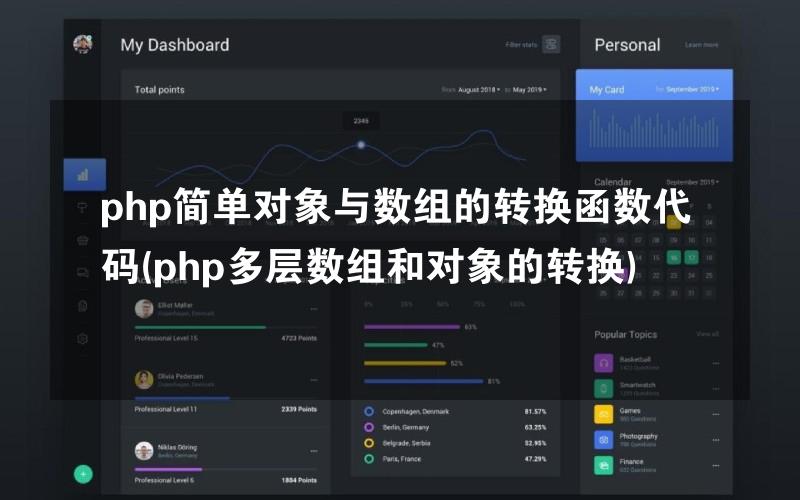Click the highlighted data point on chart
Viewport: 800px width, 500px height.
click(361, 145)
